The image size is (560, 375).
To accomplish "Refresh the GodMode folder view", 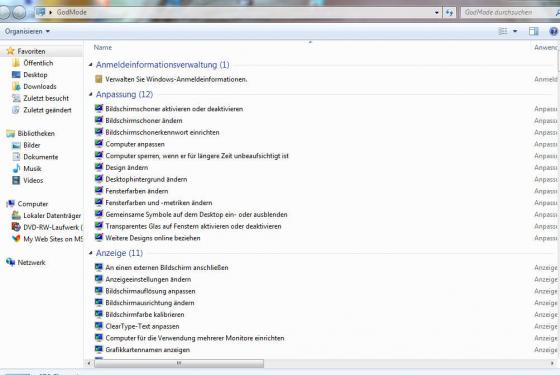I will 449,12.
